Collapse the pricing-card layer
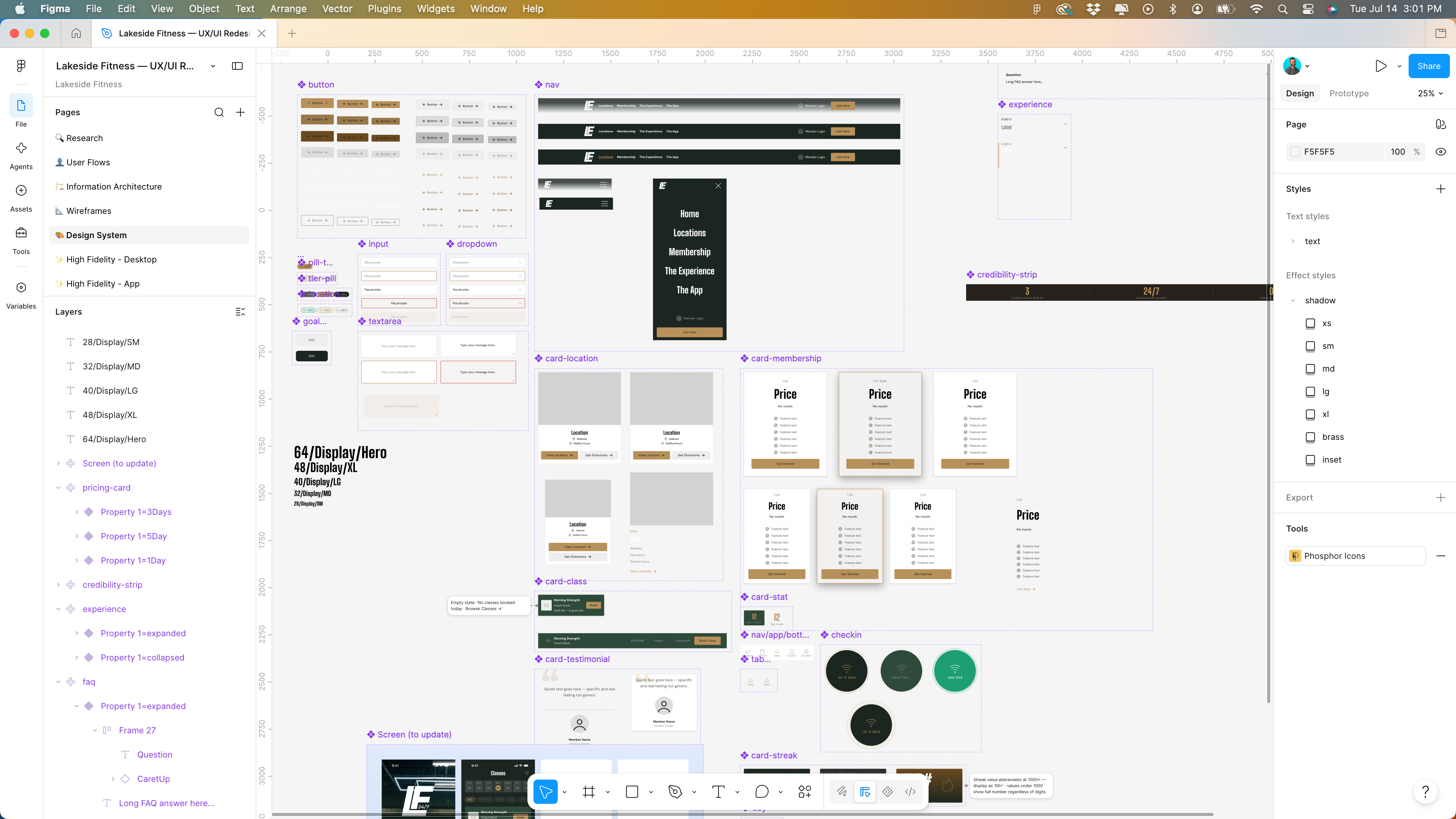This screenshot has height=819, width=1456. 58,488
